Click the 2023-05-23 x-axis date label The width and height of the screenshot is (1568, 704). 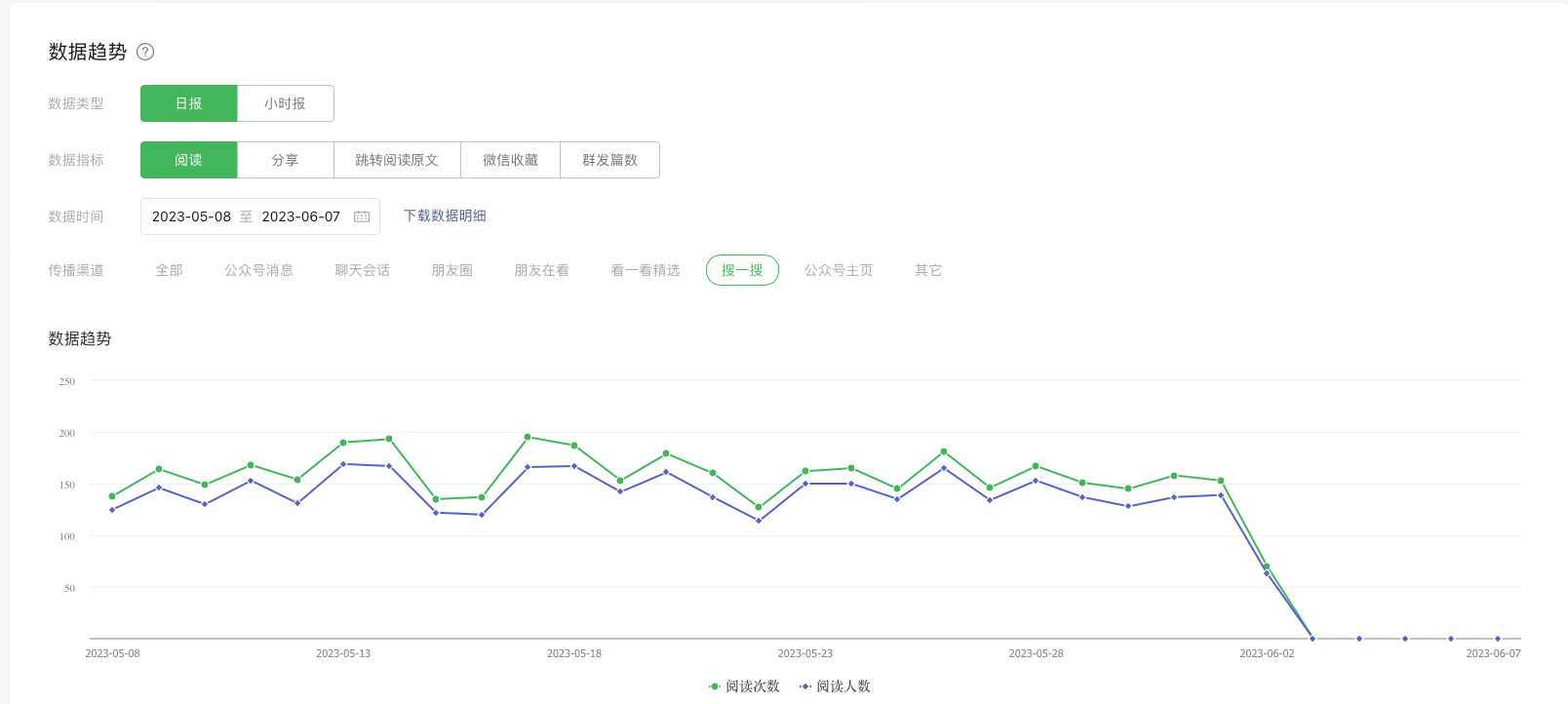(805, 653)
